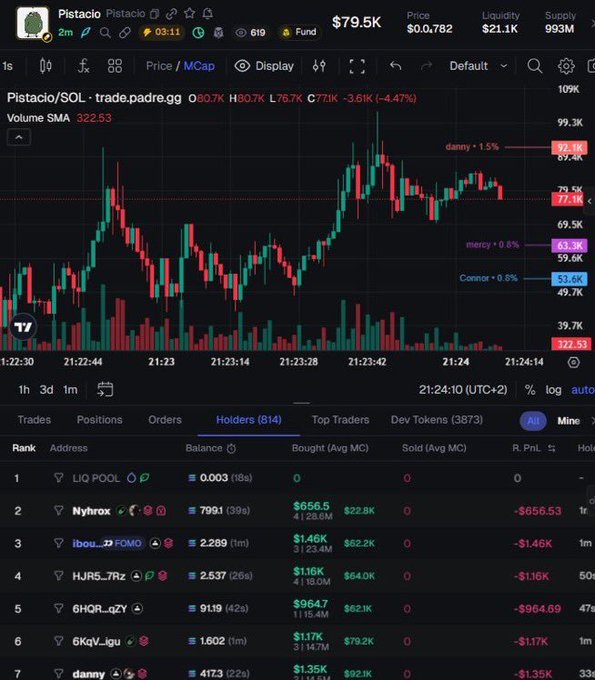
Task: Open the candlestick chart type menu
Action: tap(46, 66)
